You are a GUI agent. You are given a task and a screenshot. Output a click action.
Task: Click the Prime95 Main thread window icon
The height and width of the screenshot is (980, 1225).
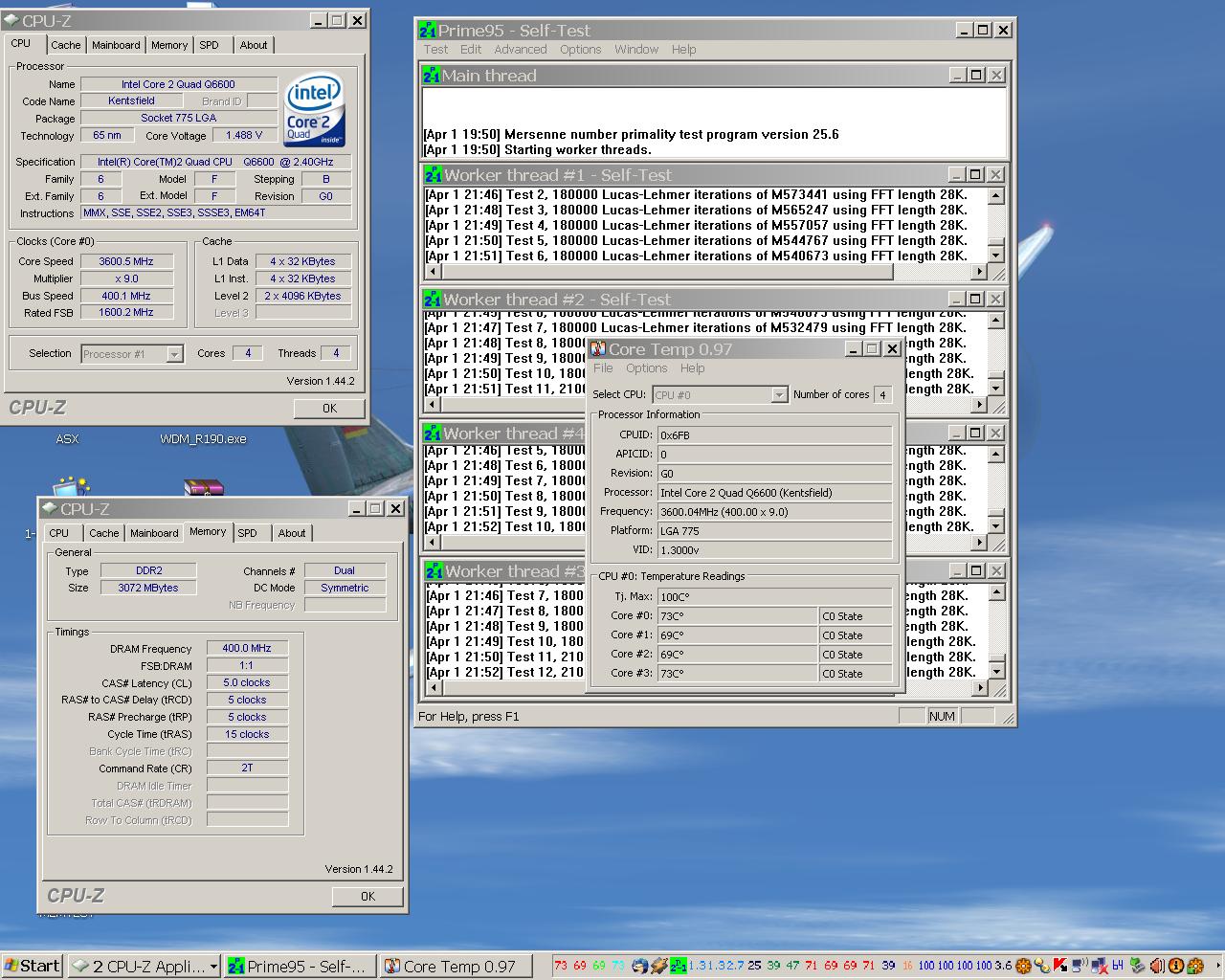432,76
